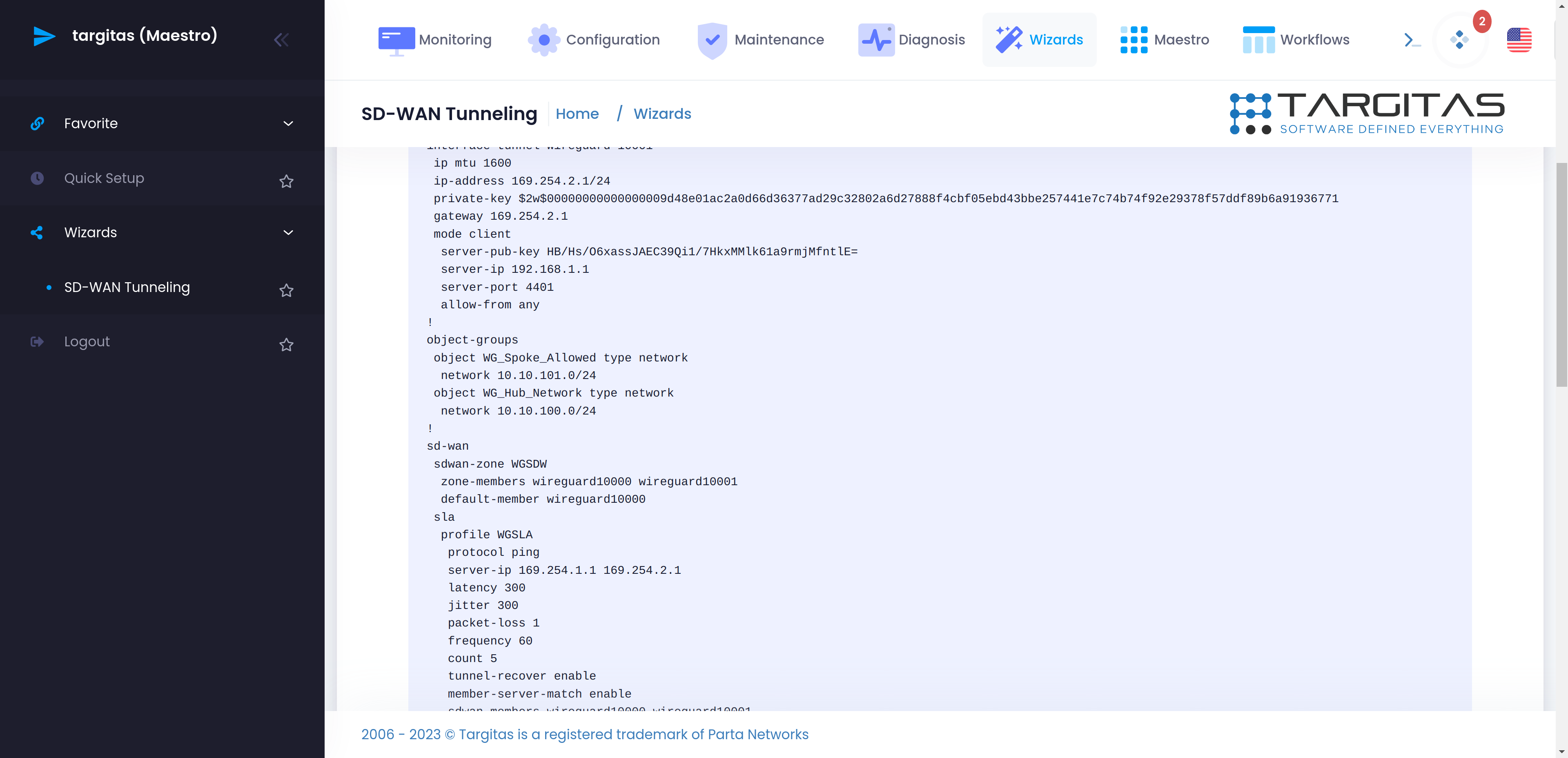Click the vertical page scrollbar thumb
The image size is (1568, 758).
click(x=1561, y=274)
